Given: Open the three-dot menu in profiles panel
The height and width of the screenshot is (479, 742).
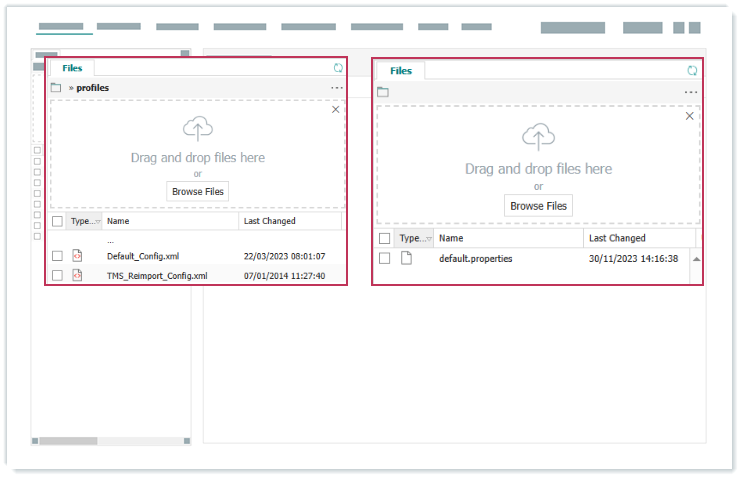Looking at the screenshot, I should (x=337, y=88).
